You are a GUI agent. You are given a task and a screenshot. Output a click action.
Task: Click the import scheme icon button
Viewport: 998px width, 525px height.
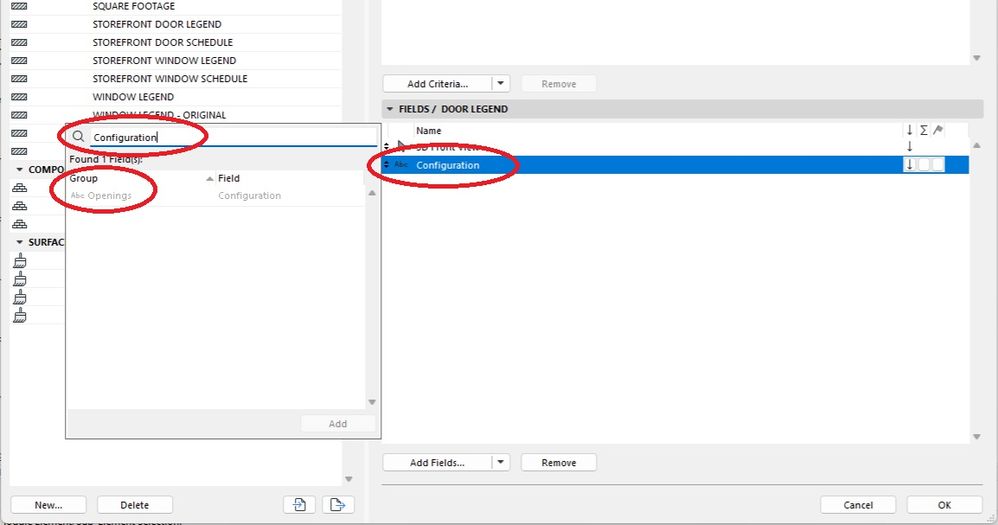click(x=299, y=505)
